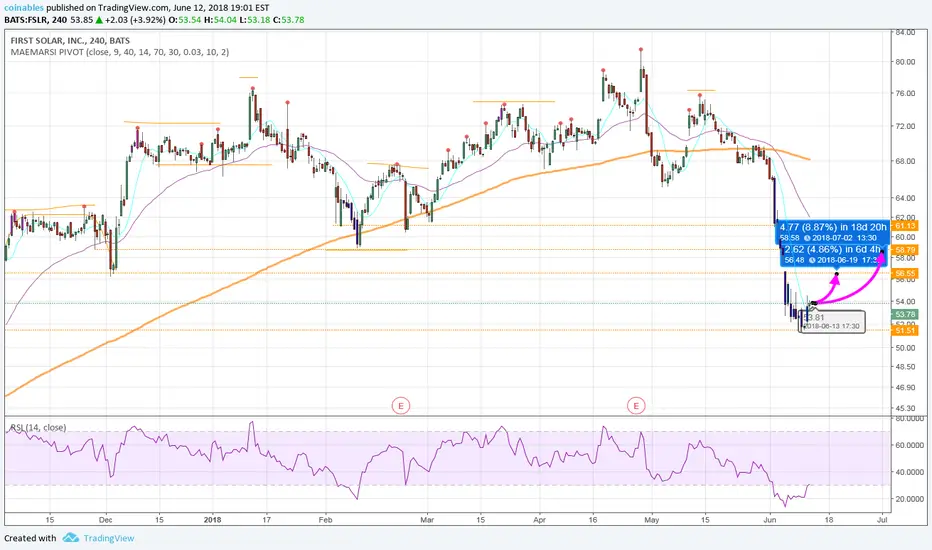Click the 20.0000 RSI axis label
The height and width of the screenshot is (550, 932).
[909, 499]
